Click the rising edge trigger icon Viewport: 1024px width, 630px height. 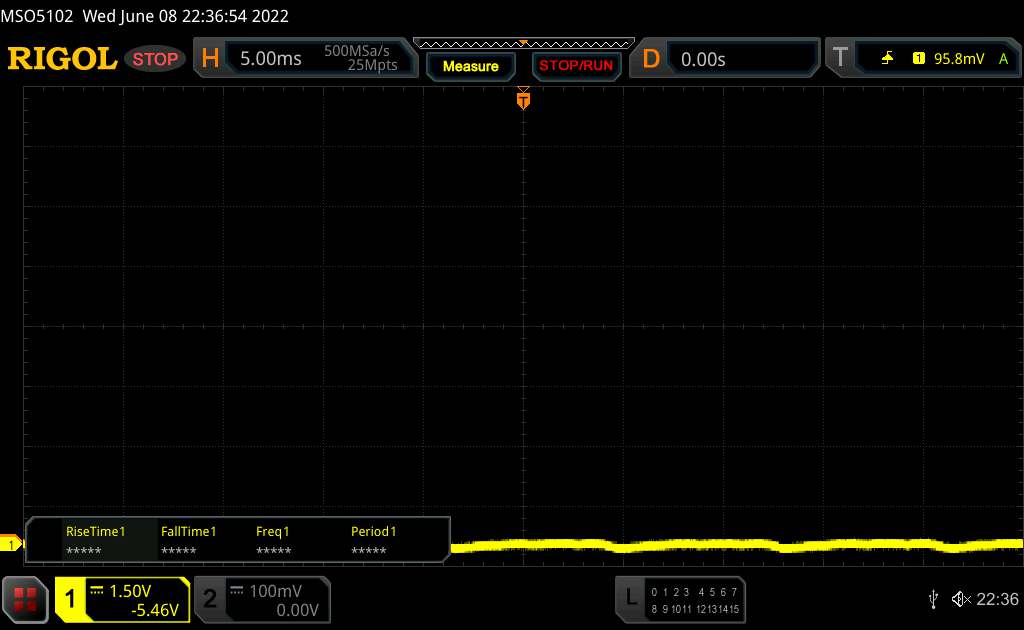887,58
